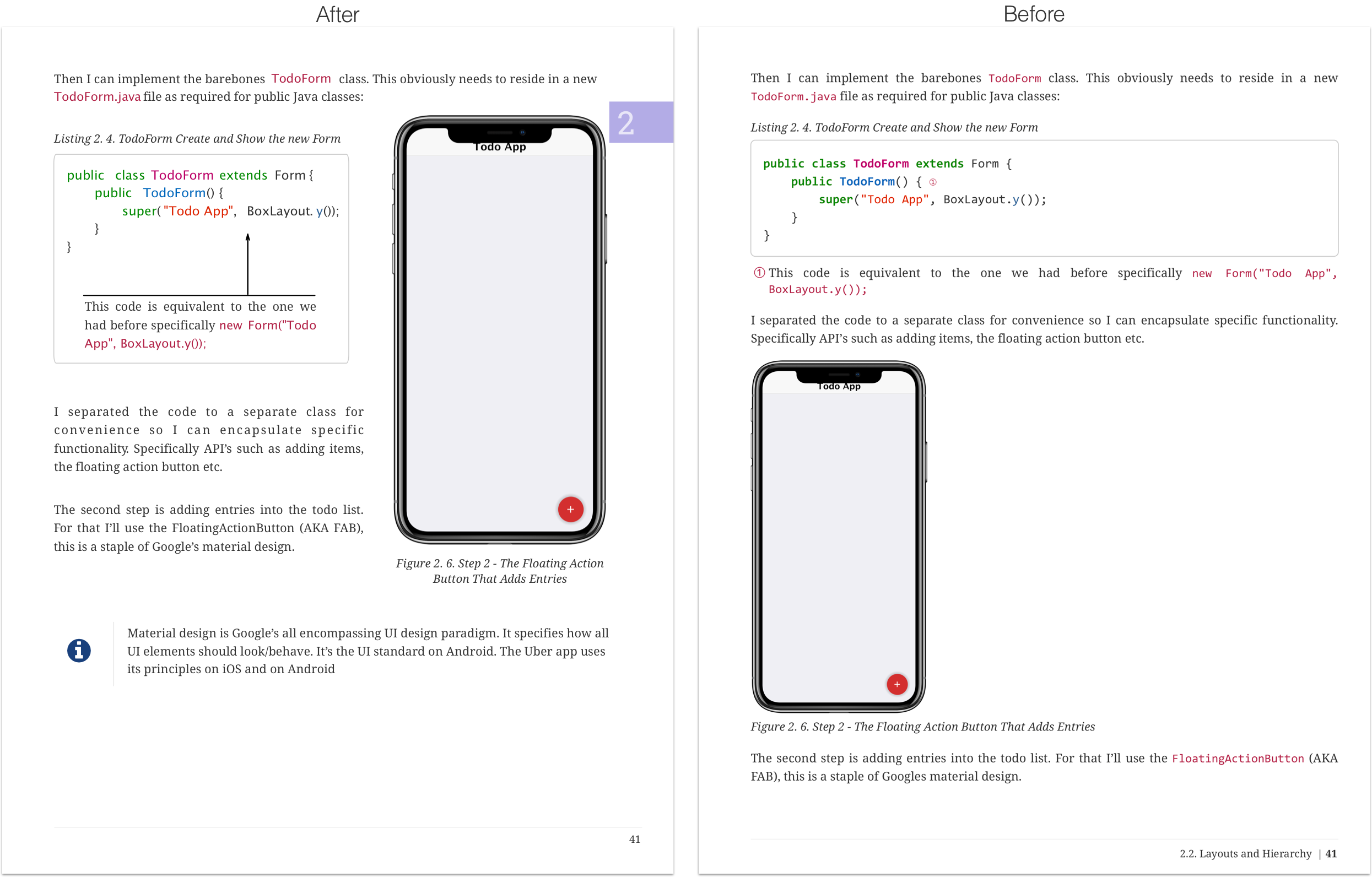Click 'Material design is Google's' note paragraph
Viewport: 1372px width, 877px height.
(368, 651)
